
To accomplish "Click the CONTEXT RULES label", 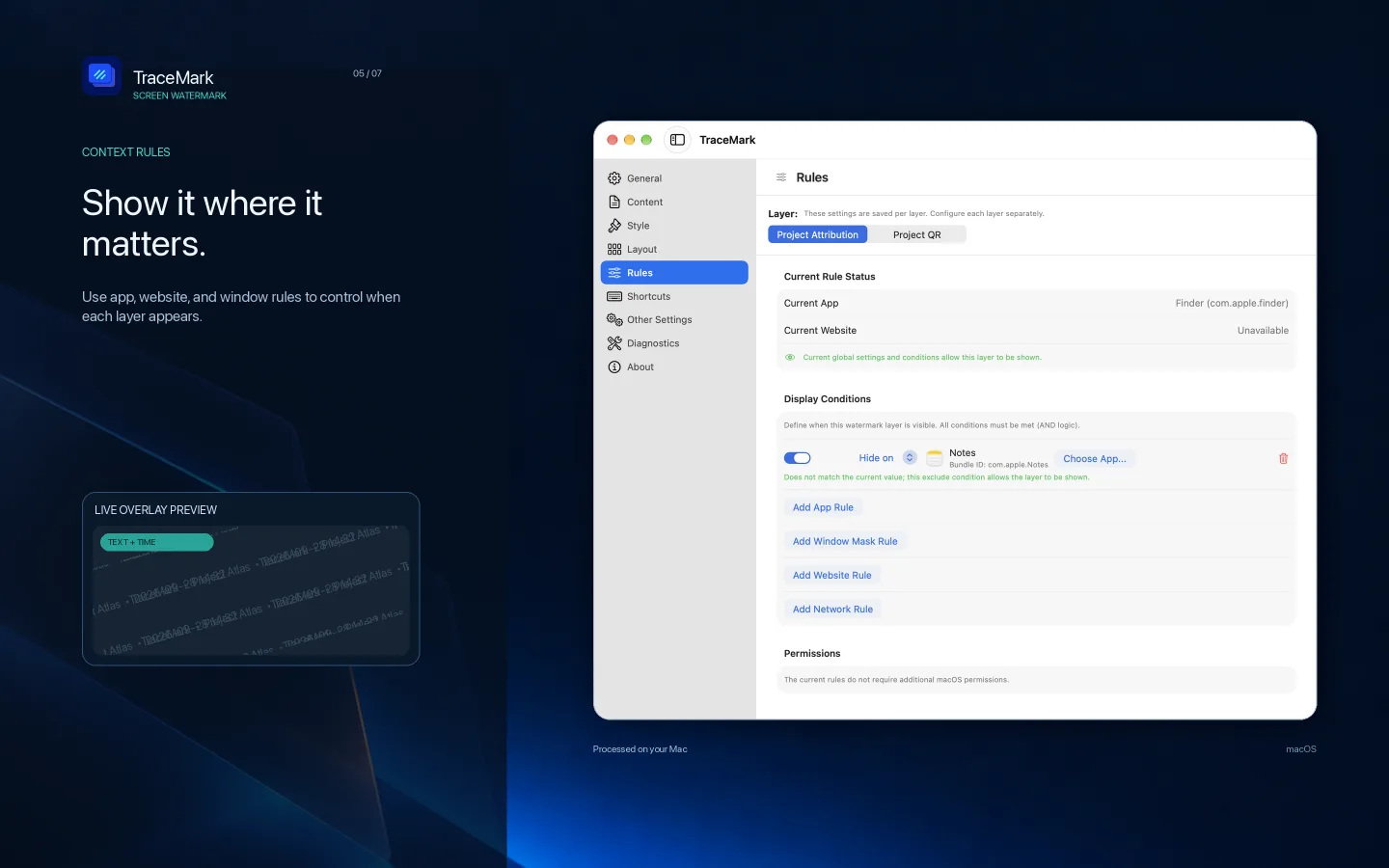I will (126, 152).
